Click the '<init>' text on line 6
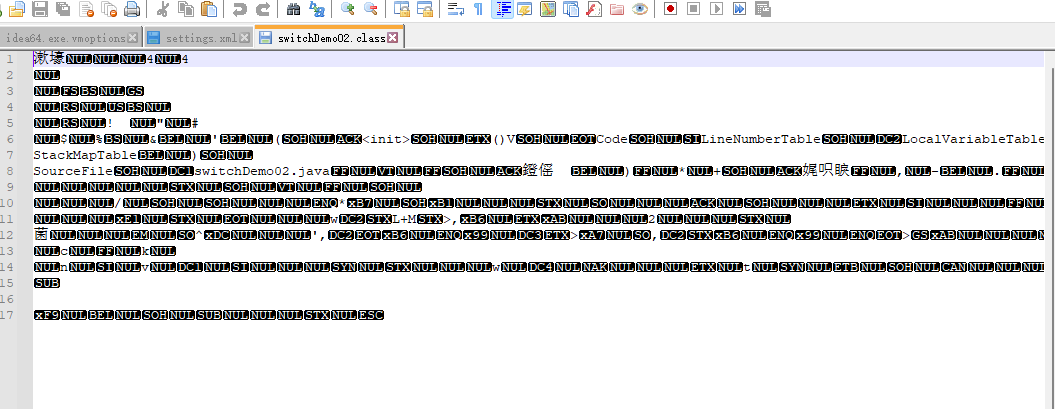1055x409 pixels. (386, 139)
